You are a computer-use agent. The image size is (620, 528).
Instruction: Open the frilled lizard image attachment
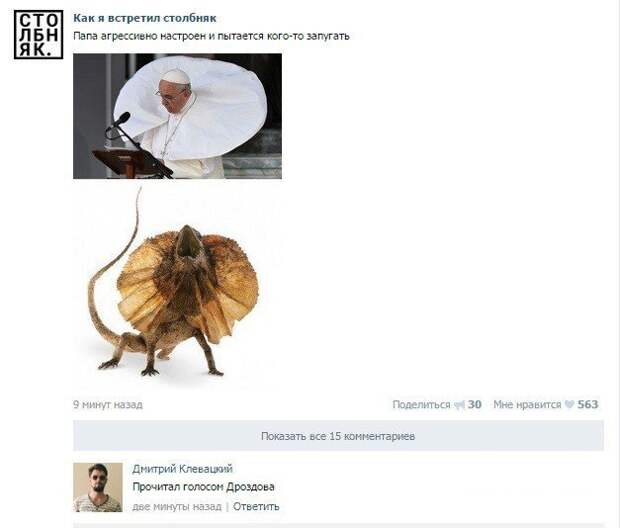[173, 283]
